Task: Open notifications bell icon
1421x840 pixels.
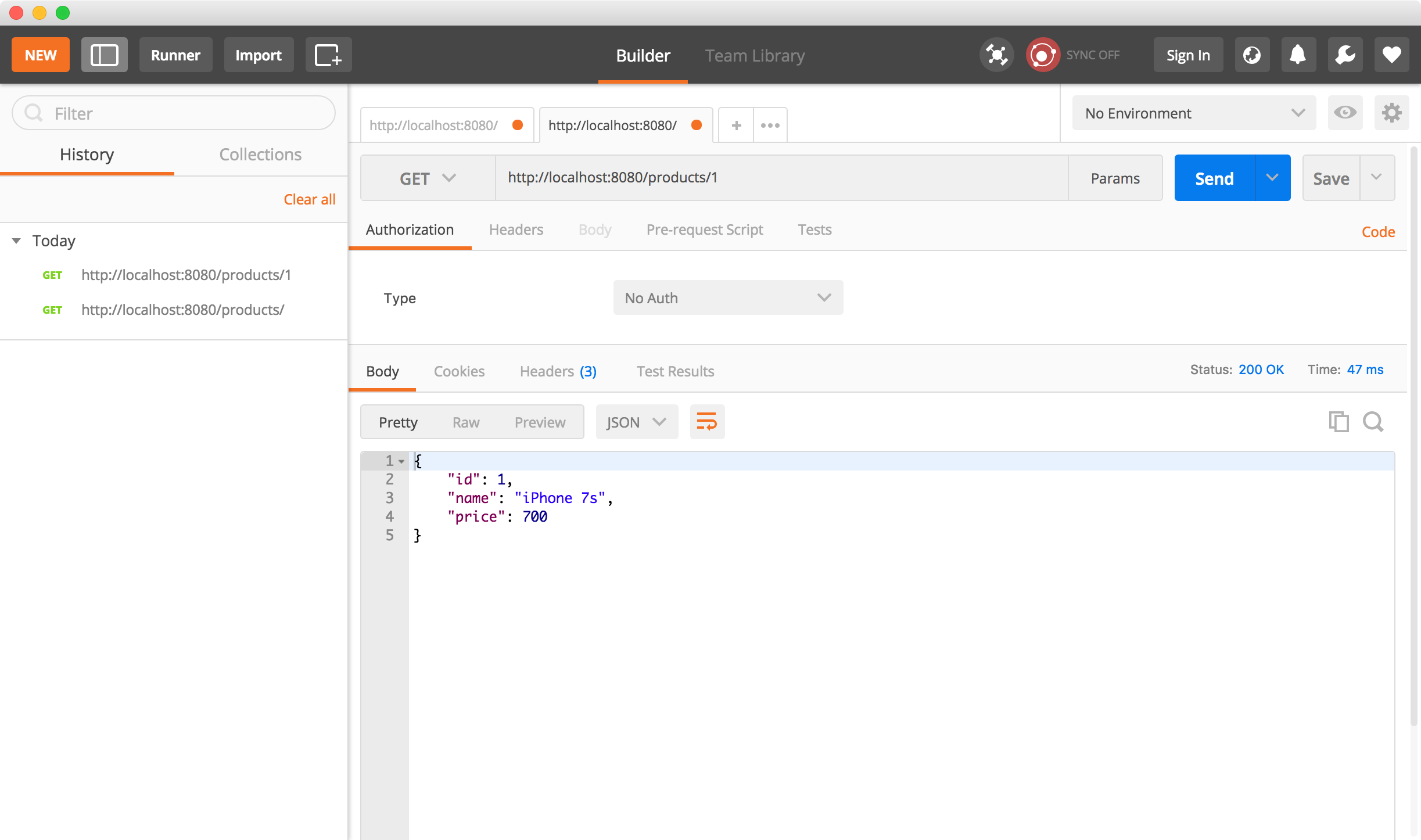Action: click(1298, 55)
